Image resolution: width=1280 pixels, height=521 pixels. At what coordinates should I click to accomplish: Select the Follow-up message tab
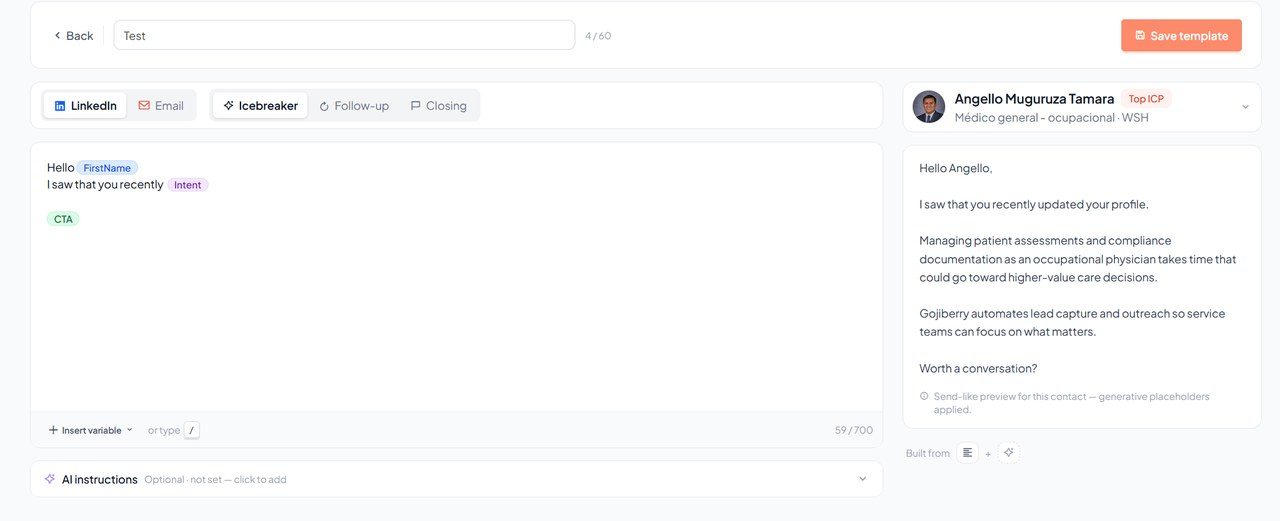[354, 105]
